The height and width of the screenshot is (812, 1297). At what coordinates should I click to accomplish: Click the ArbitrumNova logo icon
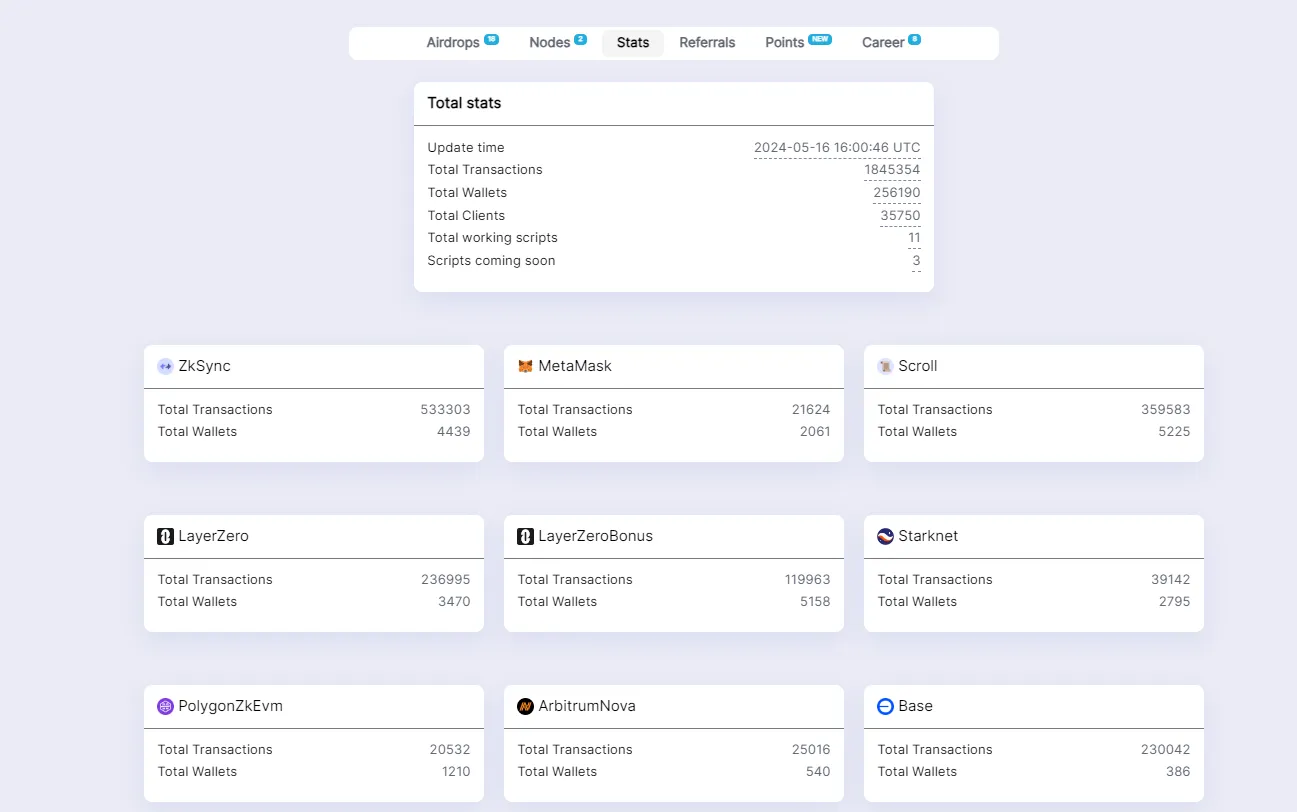(x=525, y=706)
